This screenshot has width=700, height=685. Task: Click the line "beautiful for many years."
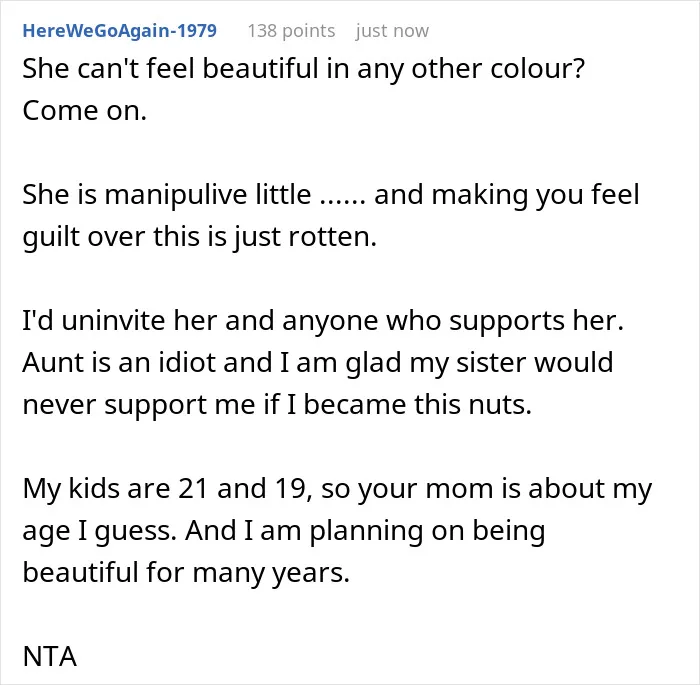click(186, 573)
